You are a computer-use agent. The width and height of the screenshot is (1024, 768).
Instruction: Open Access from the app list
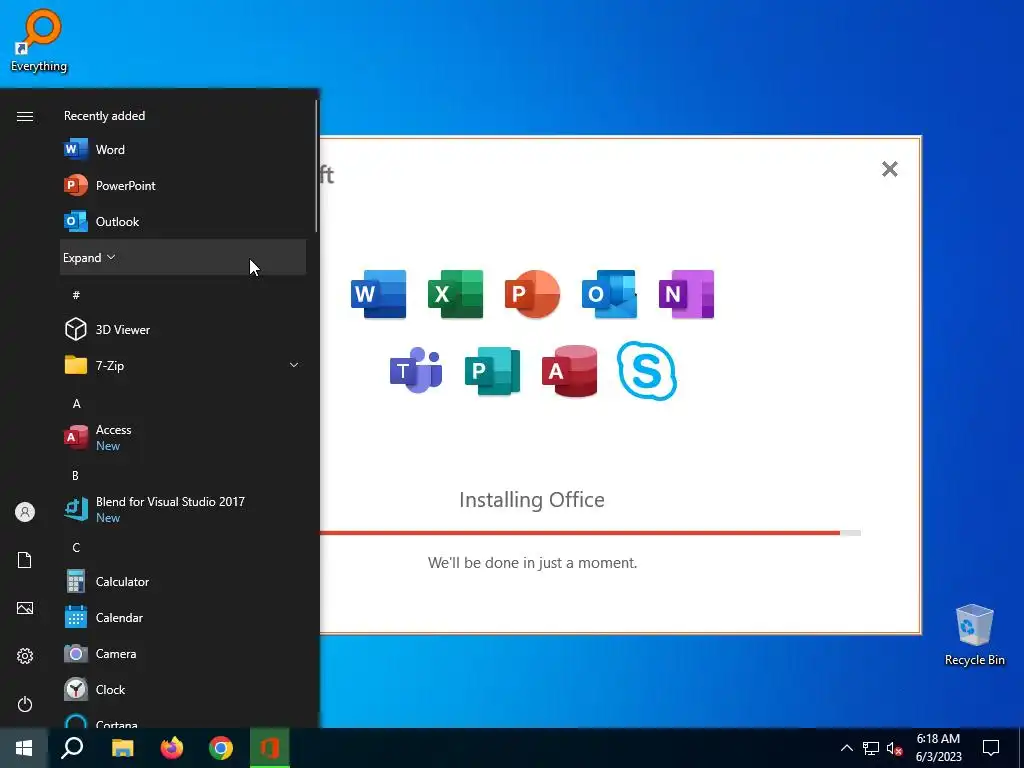[183, 438]
